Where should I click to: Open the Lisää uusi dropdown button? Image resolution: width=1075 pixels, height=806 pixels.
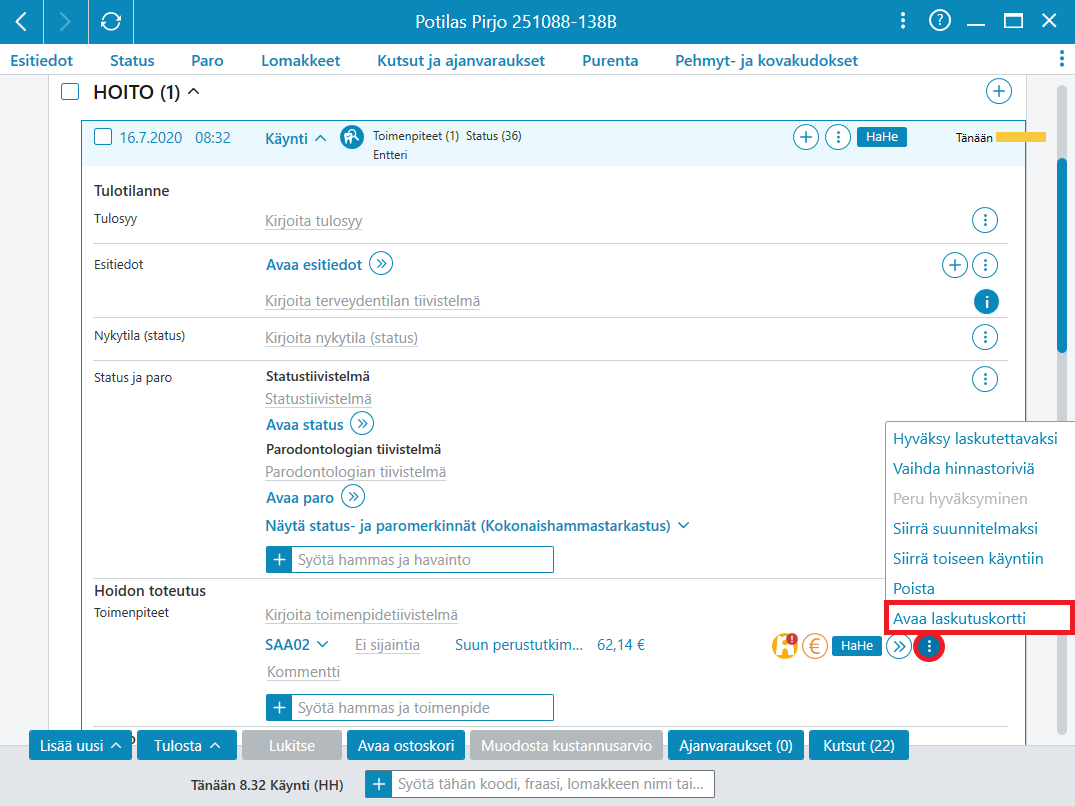[x=81, y=746]
